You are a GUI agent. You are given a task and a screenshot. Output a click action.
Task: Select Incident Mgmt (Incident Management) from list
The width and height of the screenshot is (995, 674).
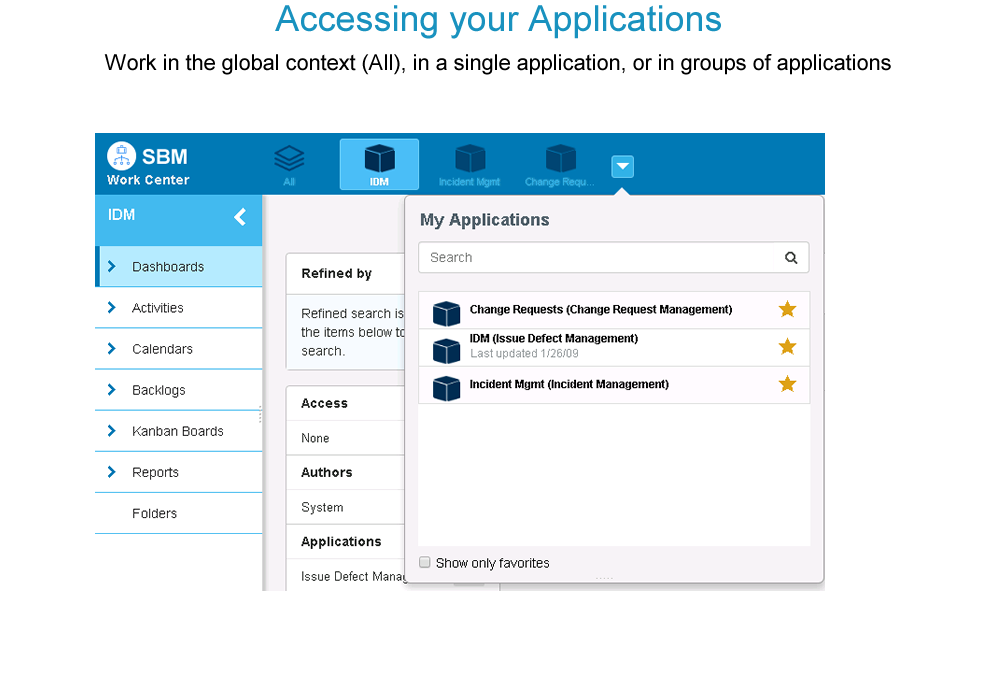click(x=568, y=385)
